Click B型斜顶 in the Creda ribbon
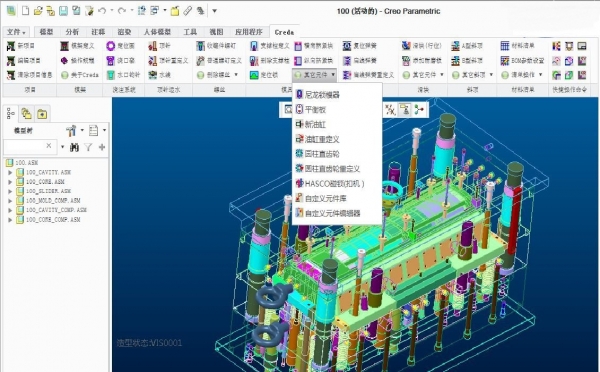Viewport: 600px width, 372px height. coord(467,60)
